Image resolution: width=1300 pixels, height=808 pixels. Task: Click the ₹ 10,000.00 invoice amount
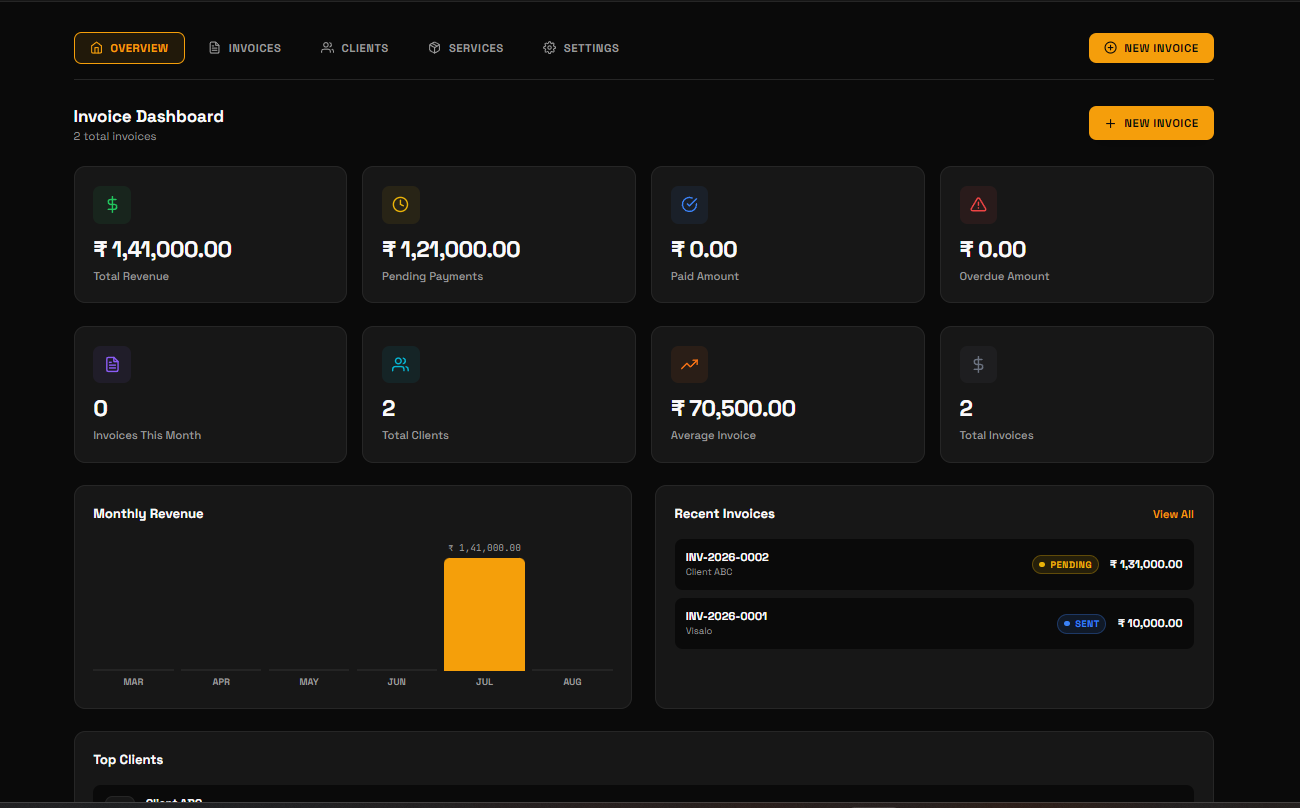[x=1150, y=624]
